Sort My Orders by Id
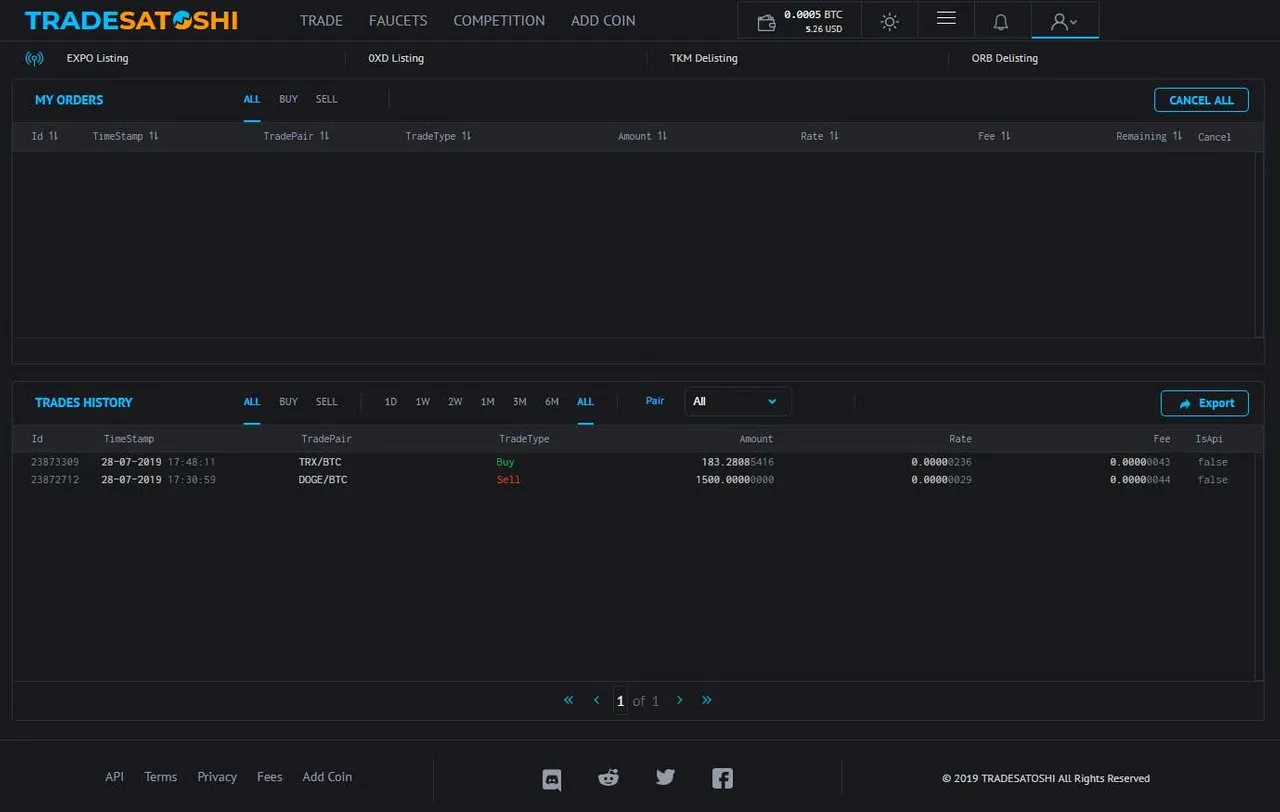 pyautogui.click(x=45, y=136)
